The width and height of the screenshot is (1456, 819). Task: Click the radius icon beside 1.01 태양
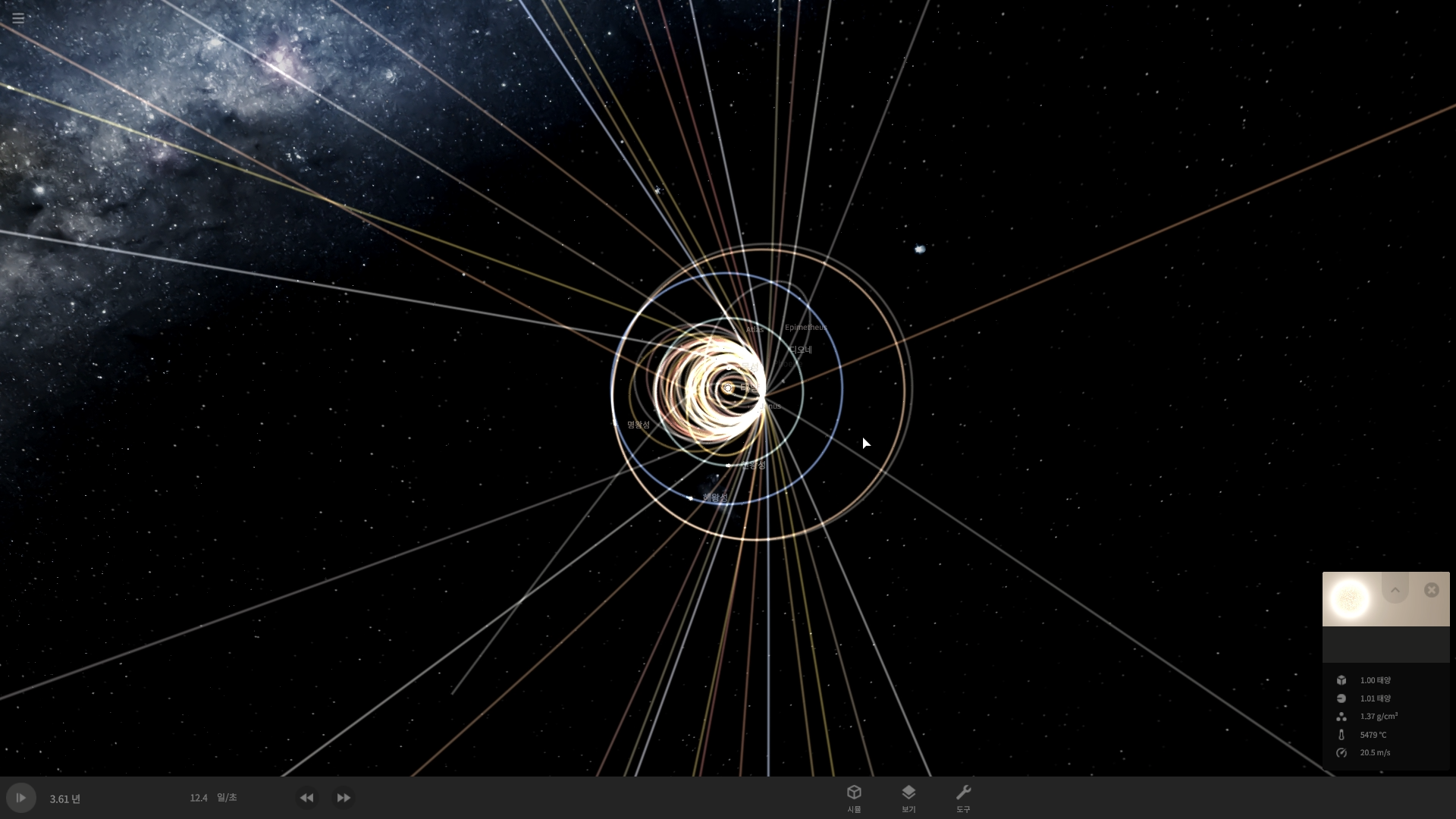click(x=1341, y=698)
